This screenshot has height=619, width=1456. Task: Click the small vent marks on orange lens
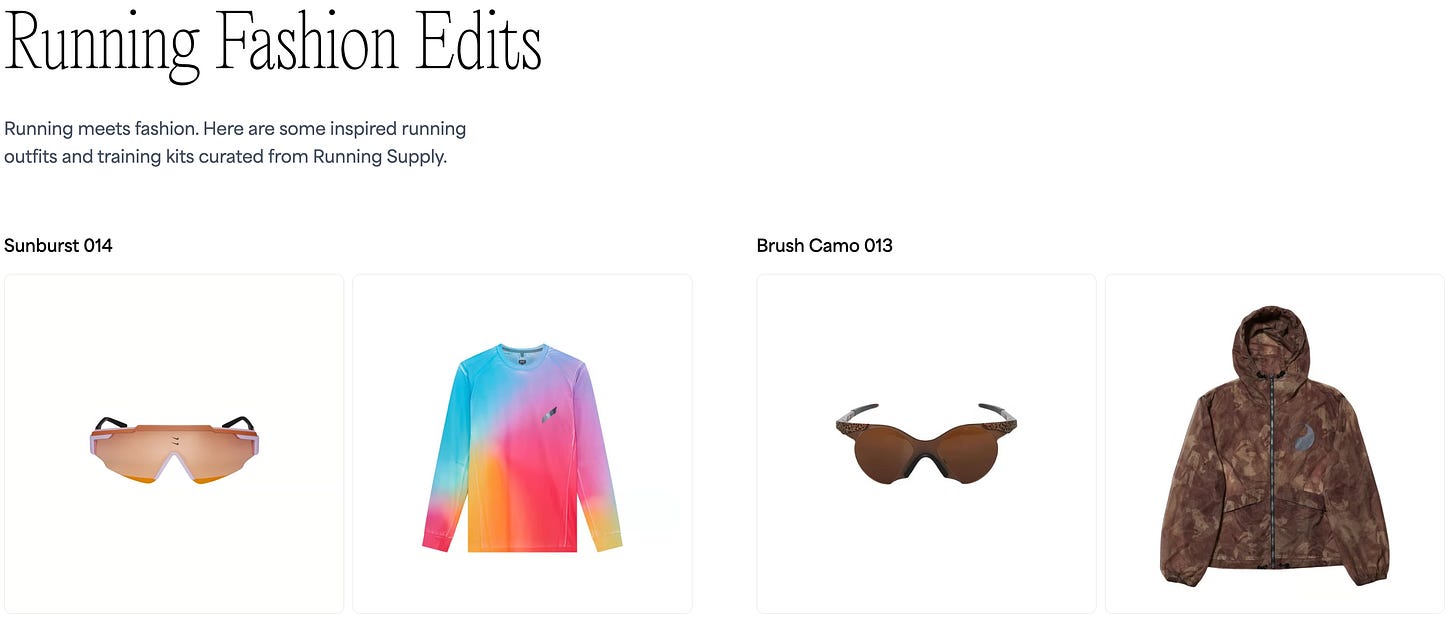click(x=175, y=439)
